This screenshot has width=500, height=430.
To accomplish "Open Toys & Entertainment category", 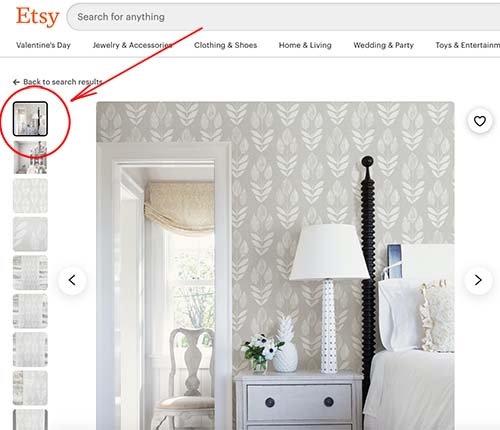I will (x=467, y=45).
